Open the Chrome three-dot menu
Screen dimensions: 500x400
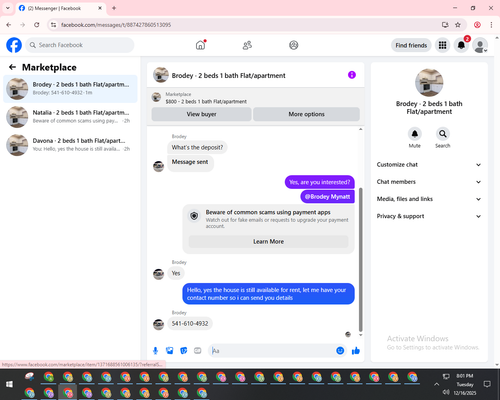[x=491, y=25]
